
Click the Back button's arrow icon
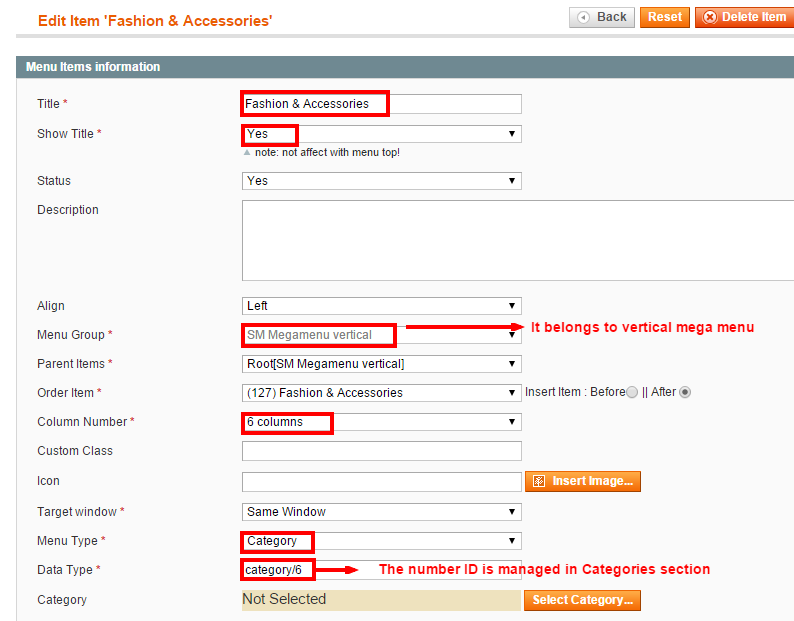(583, 17)
